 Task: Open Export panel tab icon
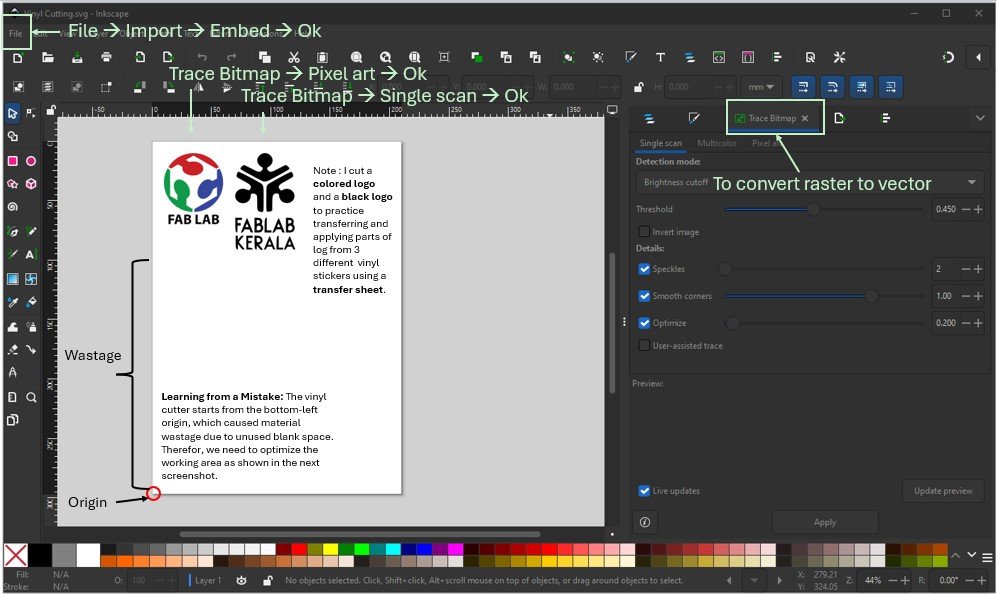pos(839,118)
